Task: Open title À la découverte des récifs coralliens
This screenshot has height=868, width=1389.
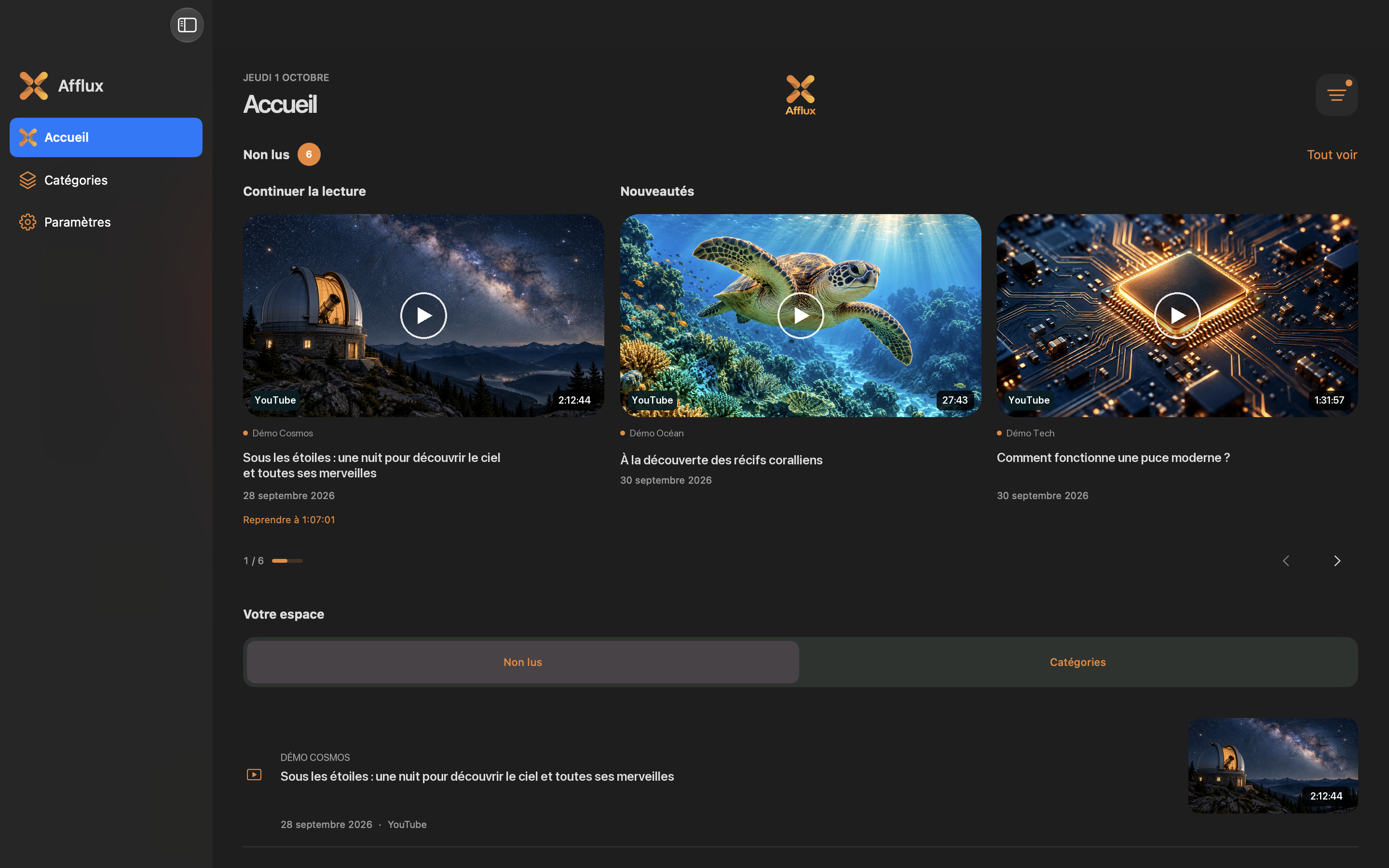Action: 721,460
